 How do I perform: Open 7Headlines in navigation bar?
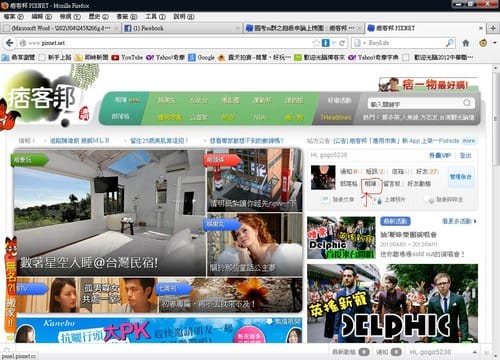(x=336, y=117)
